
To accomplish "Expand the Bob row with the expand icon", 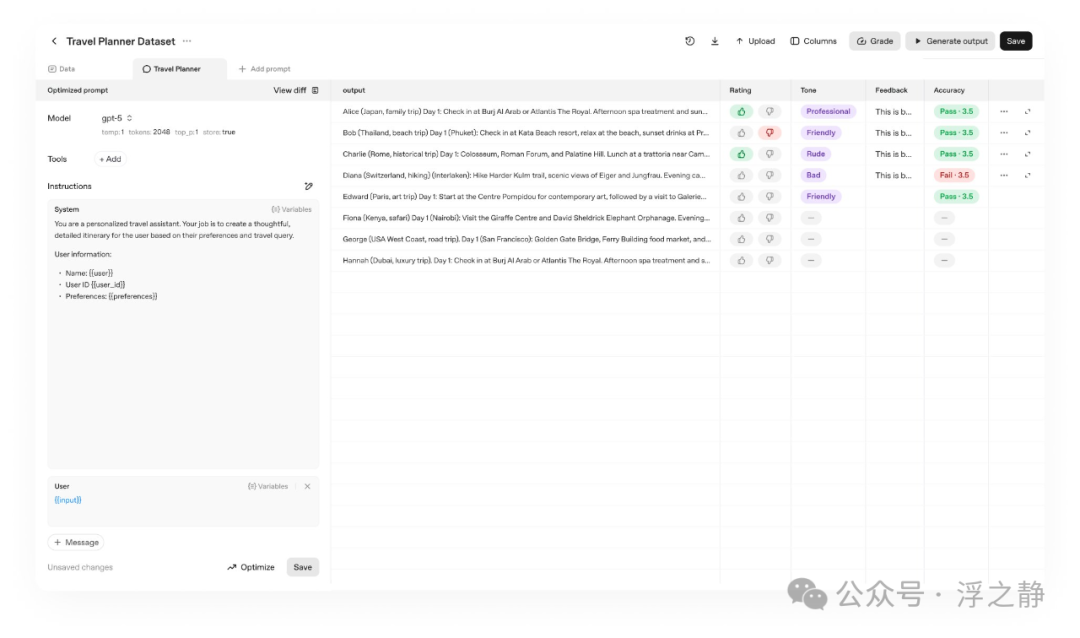I will (1028, 133).
